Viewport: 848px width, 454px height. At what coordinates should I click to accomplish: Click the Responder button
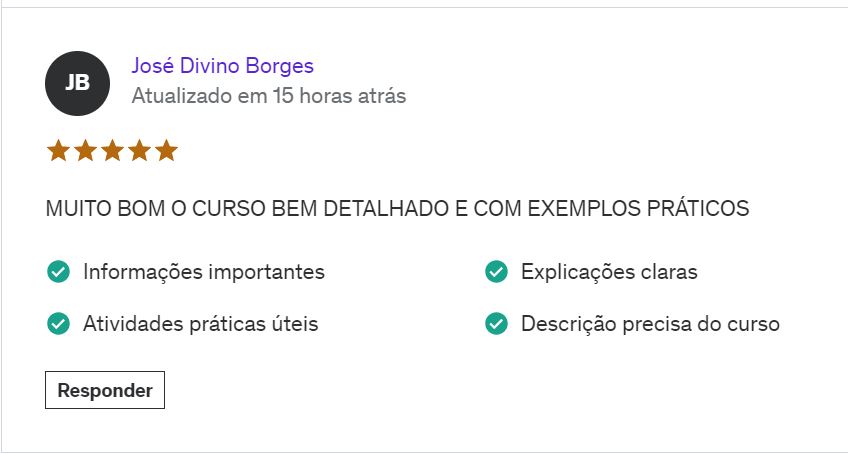[105, 390]
